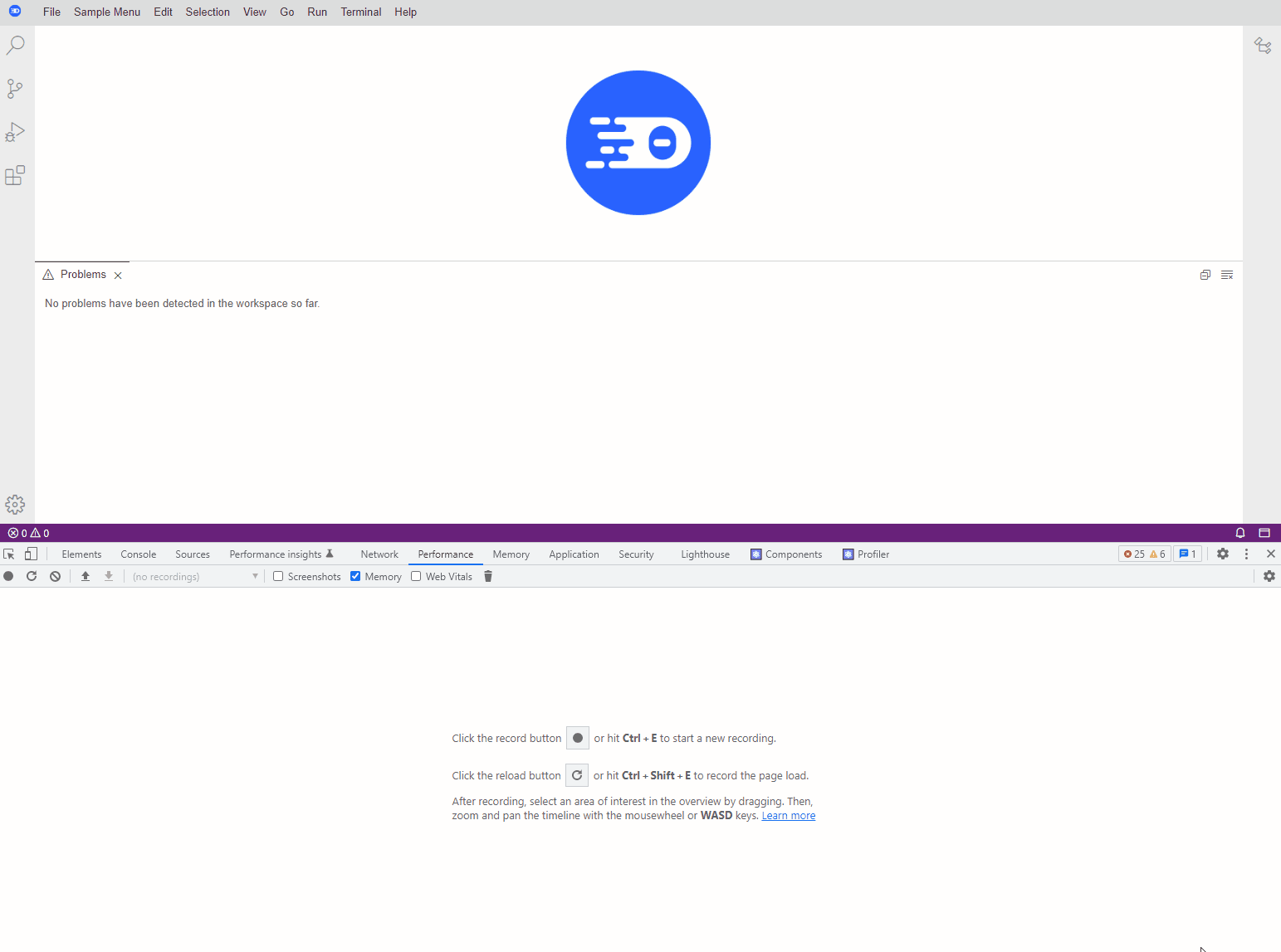1281x952 pixels.
Task: Open DevTools settings gear
Action: pos(1222,554)
